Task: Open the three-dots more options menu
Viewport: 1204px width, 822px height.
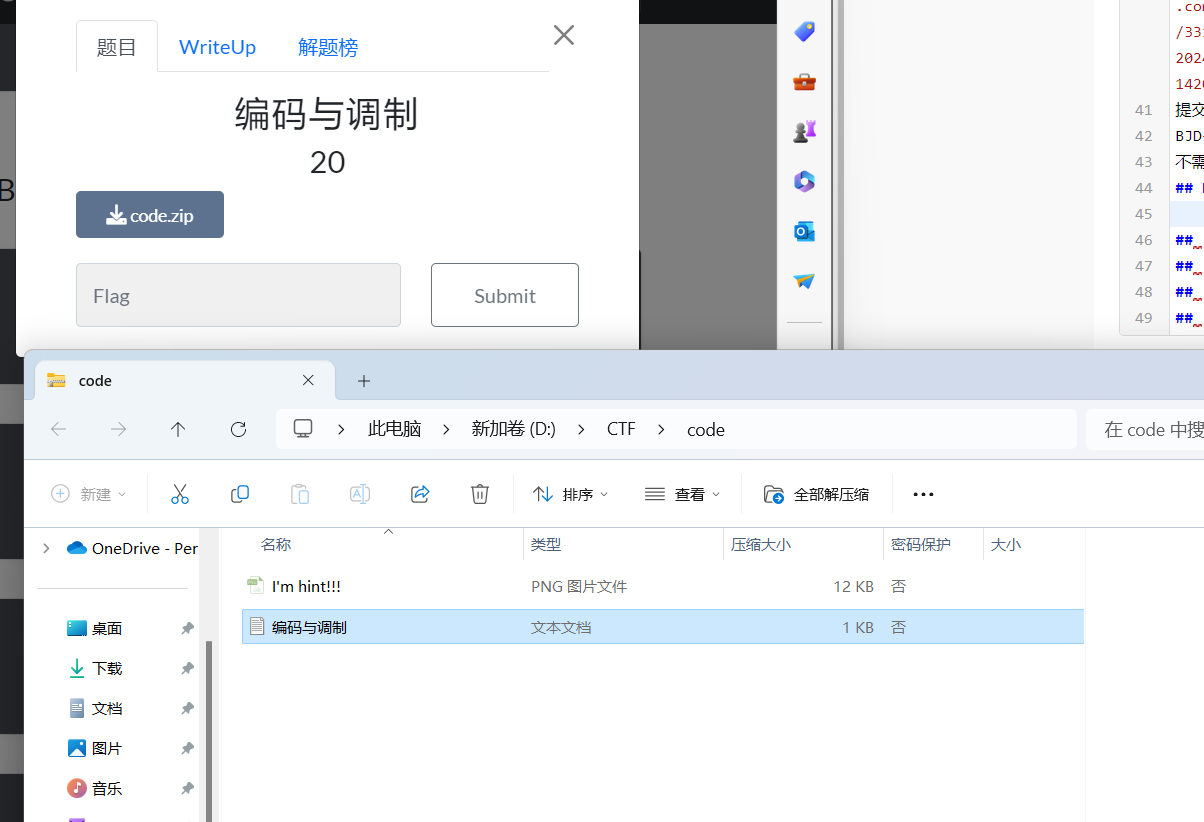Action: pos(923,494)
